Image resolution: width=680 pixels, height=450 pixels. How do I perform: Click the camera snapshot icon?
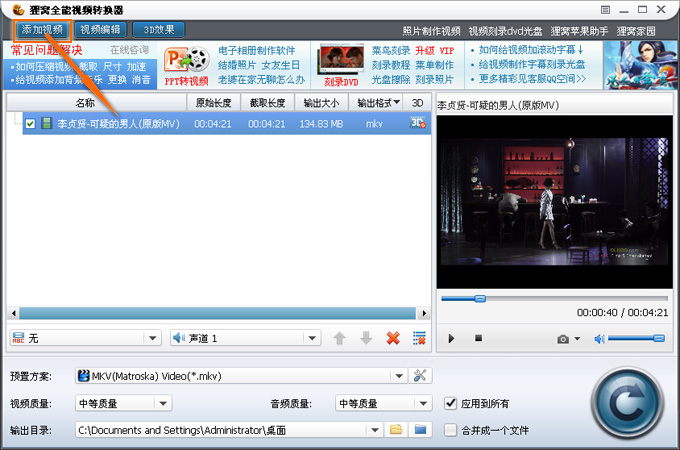pos(563,339)
